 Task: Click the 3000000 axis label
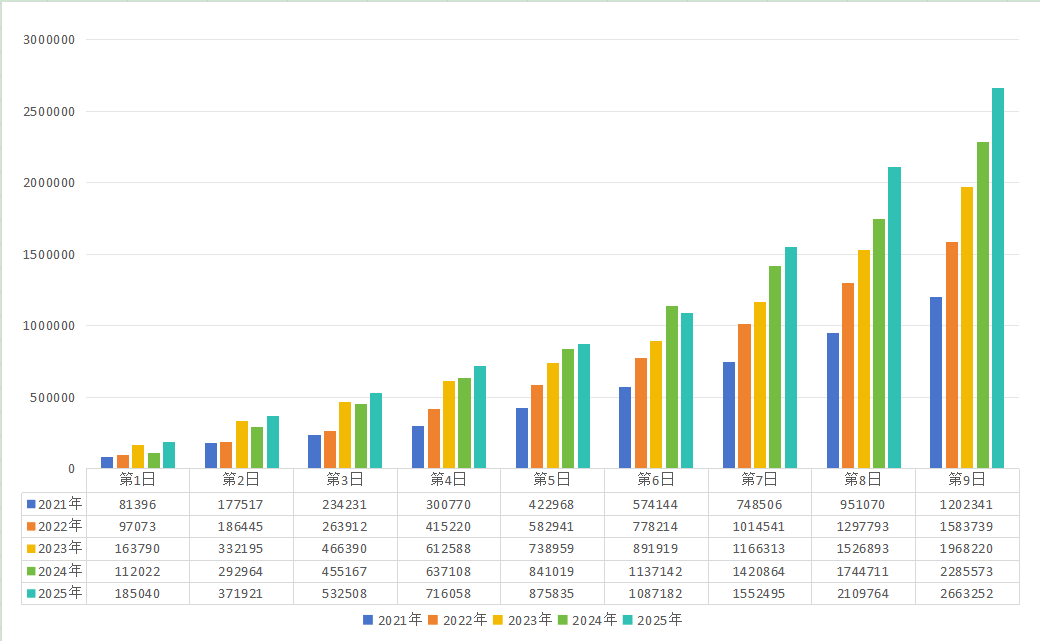coord(49,40)
